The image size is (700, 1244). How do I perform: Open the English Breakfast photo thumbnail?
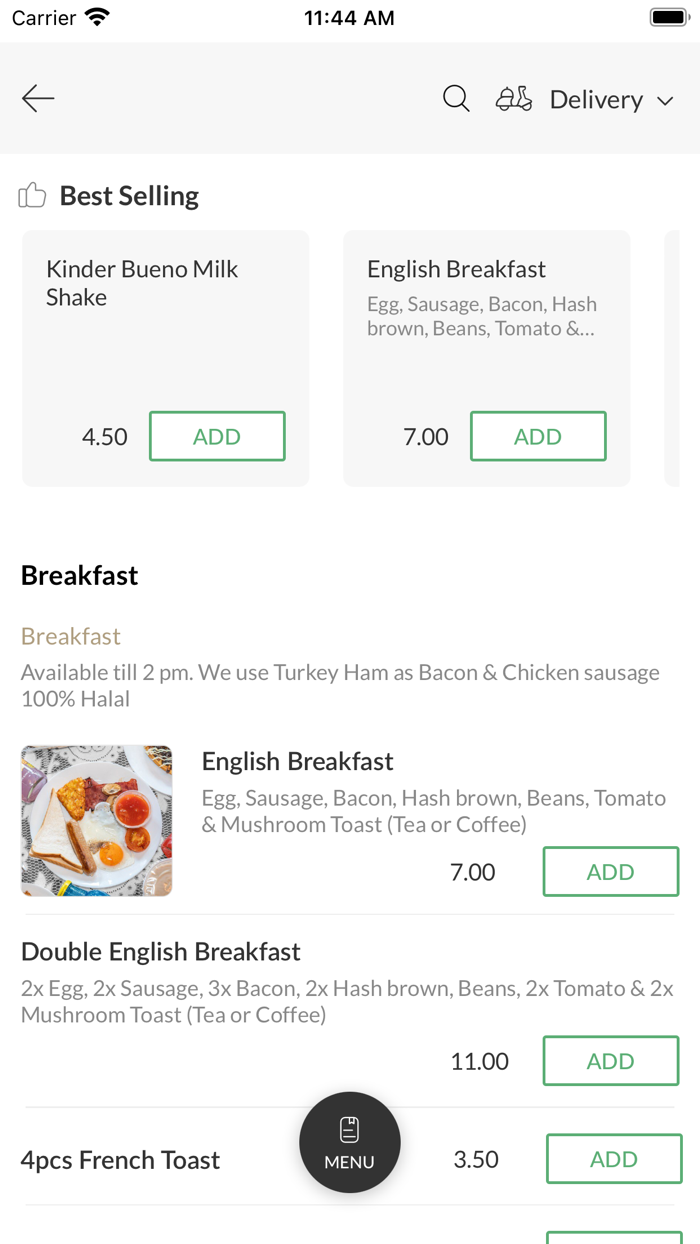pos(96,820)
